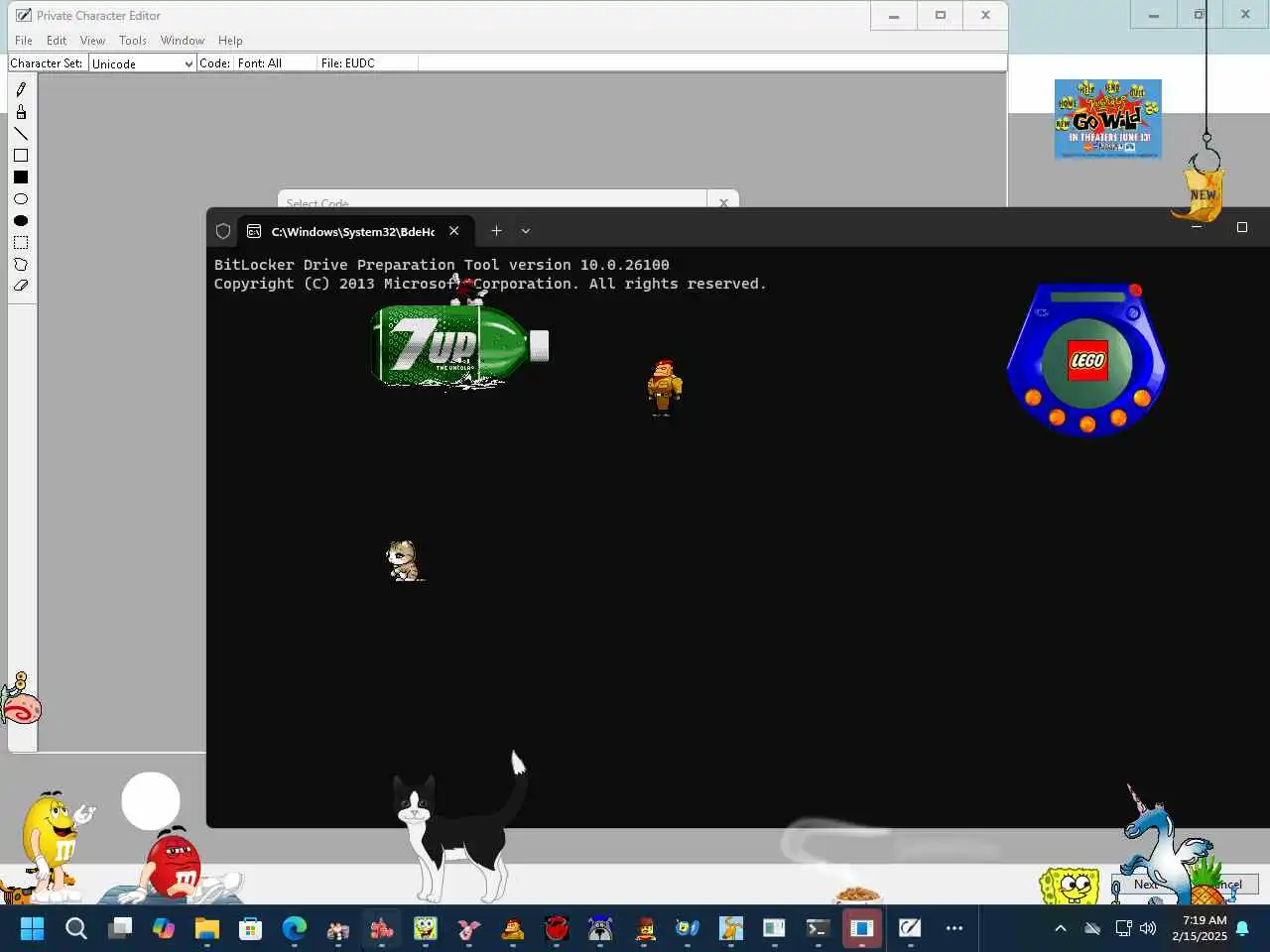Add a new terminal tab with plus button
The width and height of the screenshot is (1270, 952).
pyautogui.click(x=496, y=231)
